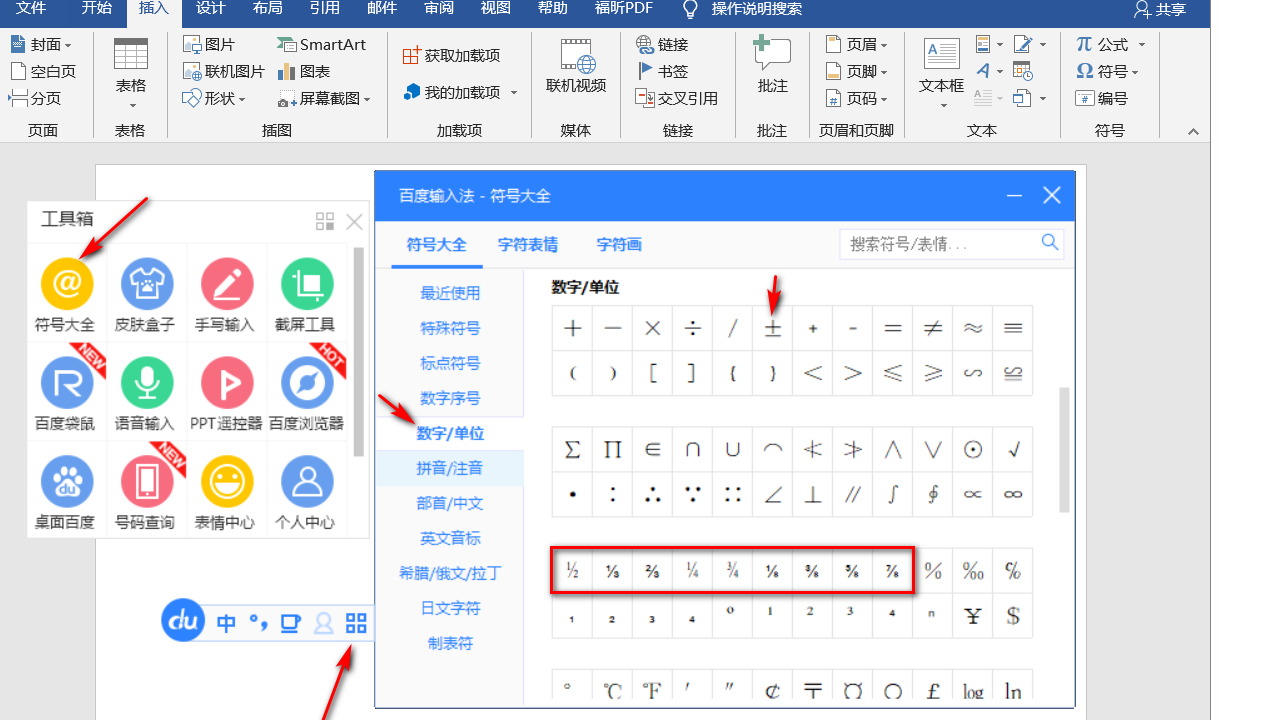Open the IME toolbox grid icon
This screenshot has height=720, width=1280.
[356, 624]
